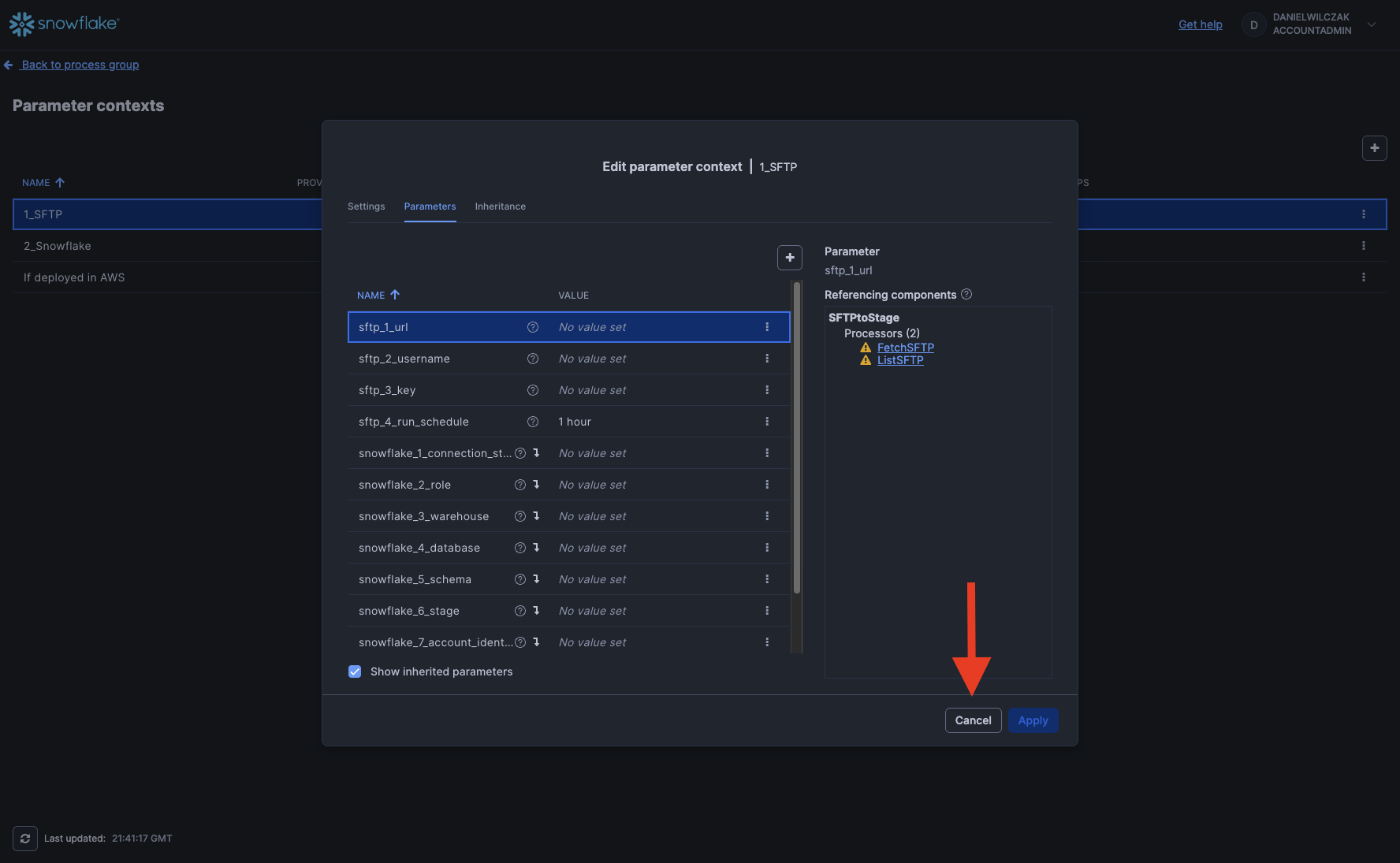Screen dimensions: 1400x863
Task: Click the refresh icon near Last updated
Action: (25, 839)
